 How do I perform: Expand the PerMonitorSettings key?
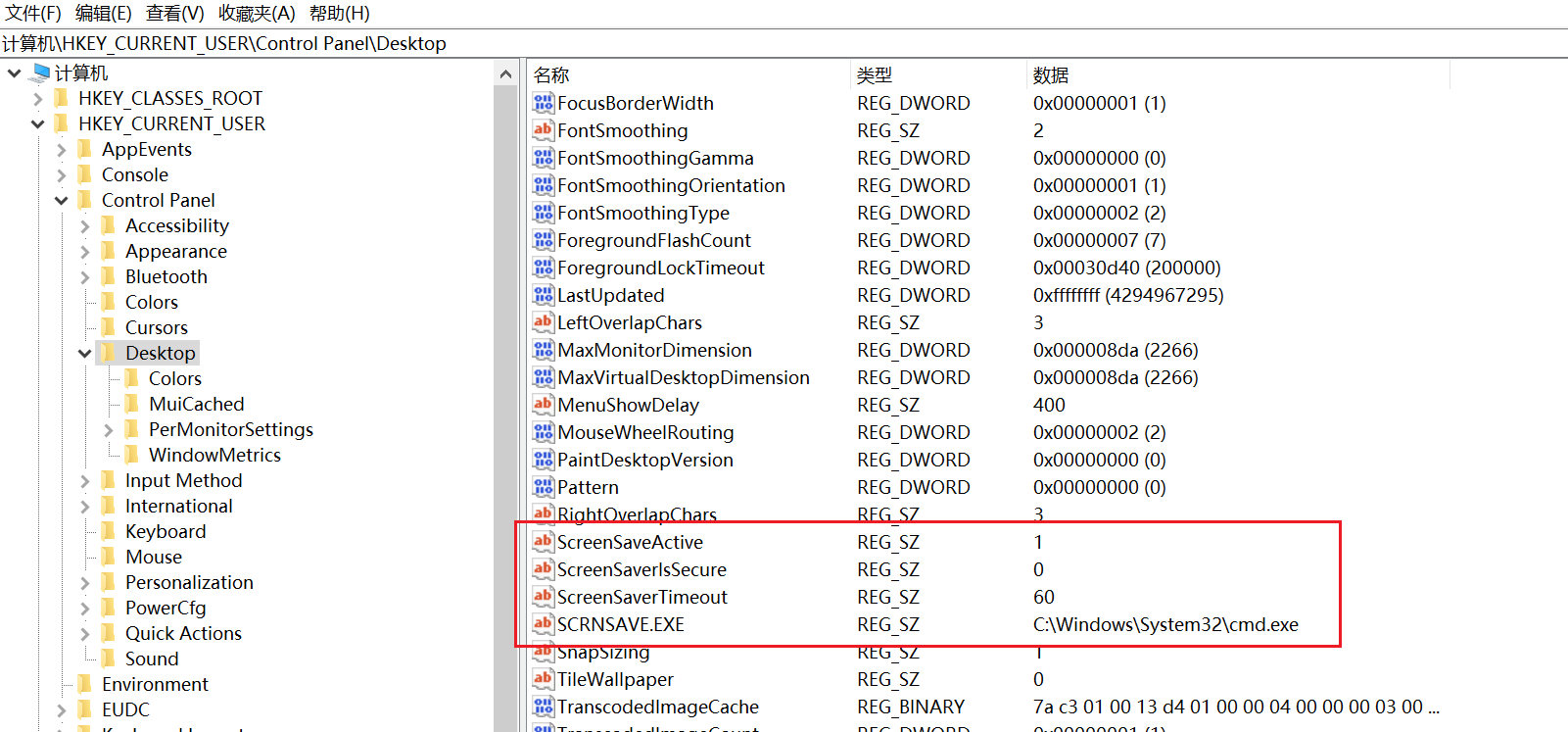(x=109, y=430)
